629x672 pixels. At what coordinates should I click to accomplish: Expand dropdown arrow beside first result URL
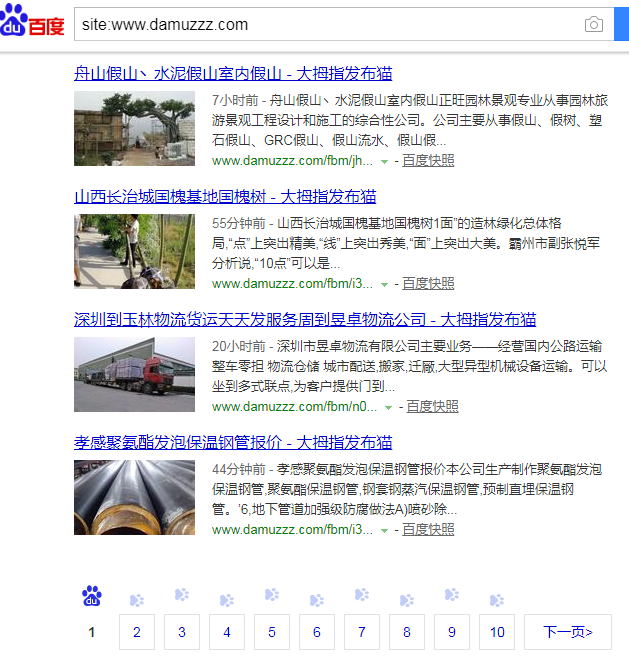tap(384, 161)
